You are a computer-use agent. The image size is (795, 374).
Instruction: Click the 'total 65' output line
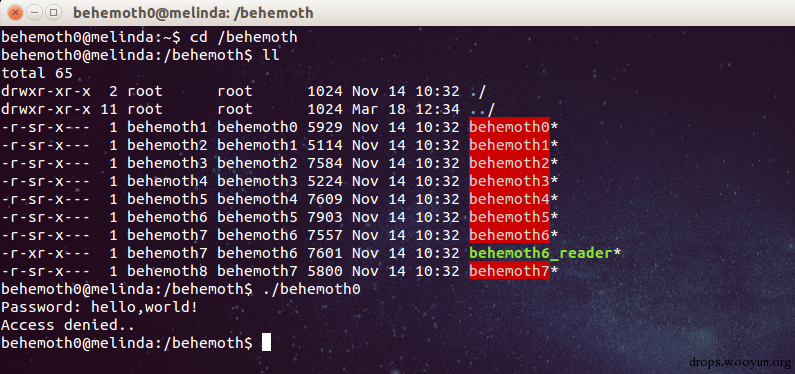tap(37, 73)
